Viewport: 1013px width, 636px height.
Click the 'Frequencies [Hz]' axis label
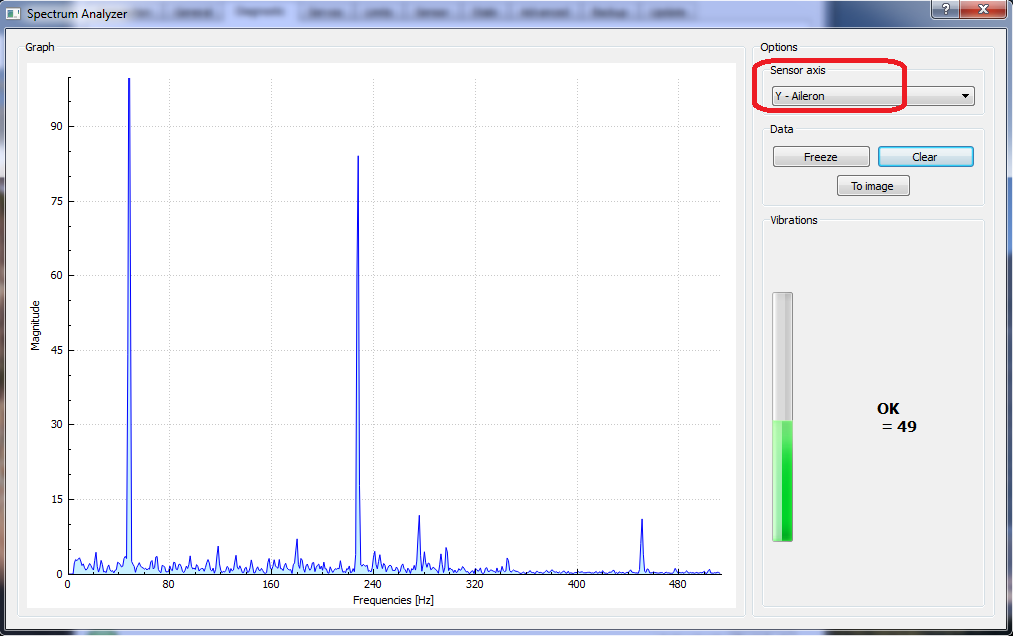(393, 600)
